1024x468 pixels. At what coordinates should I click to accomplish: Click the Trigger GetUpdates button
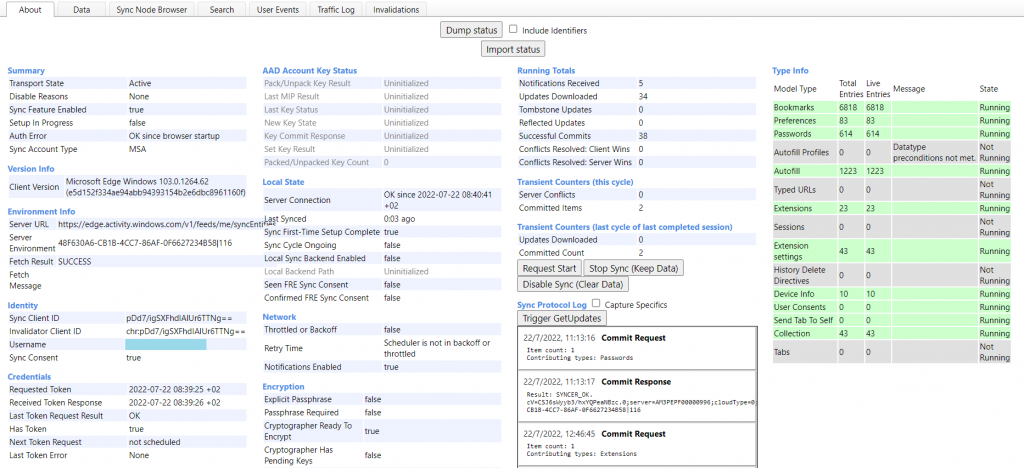tap(562, 319)
